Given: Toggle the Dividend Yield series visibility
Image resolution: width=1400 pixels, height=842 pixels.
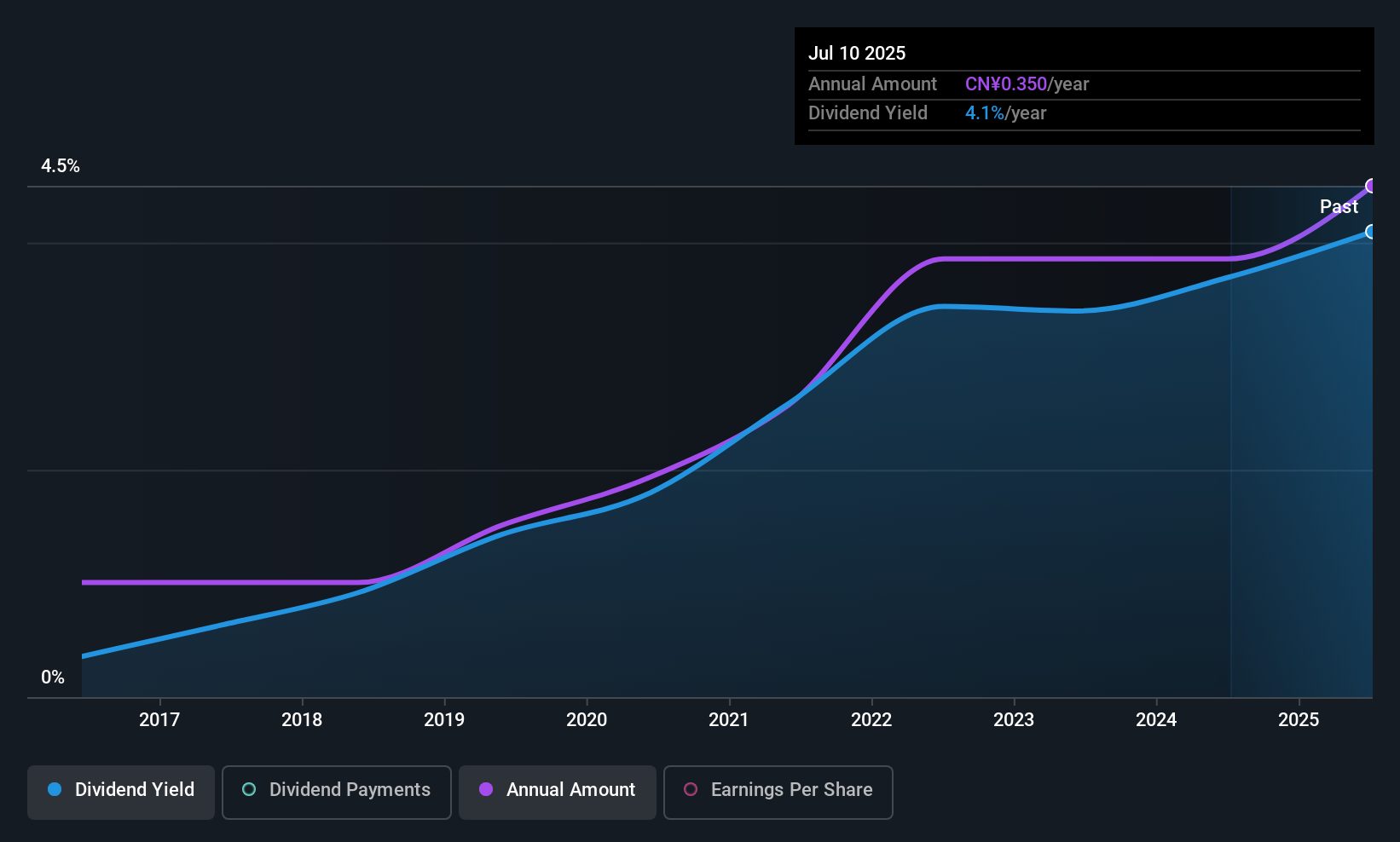Looking at the screenshot, I should tap(120, 790).
